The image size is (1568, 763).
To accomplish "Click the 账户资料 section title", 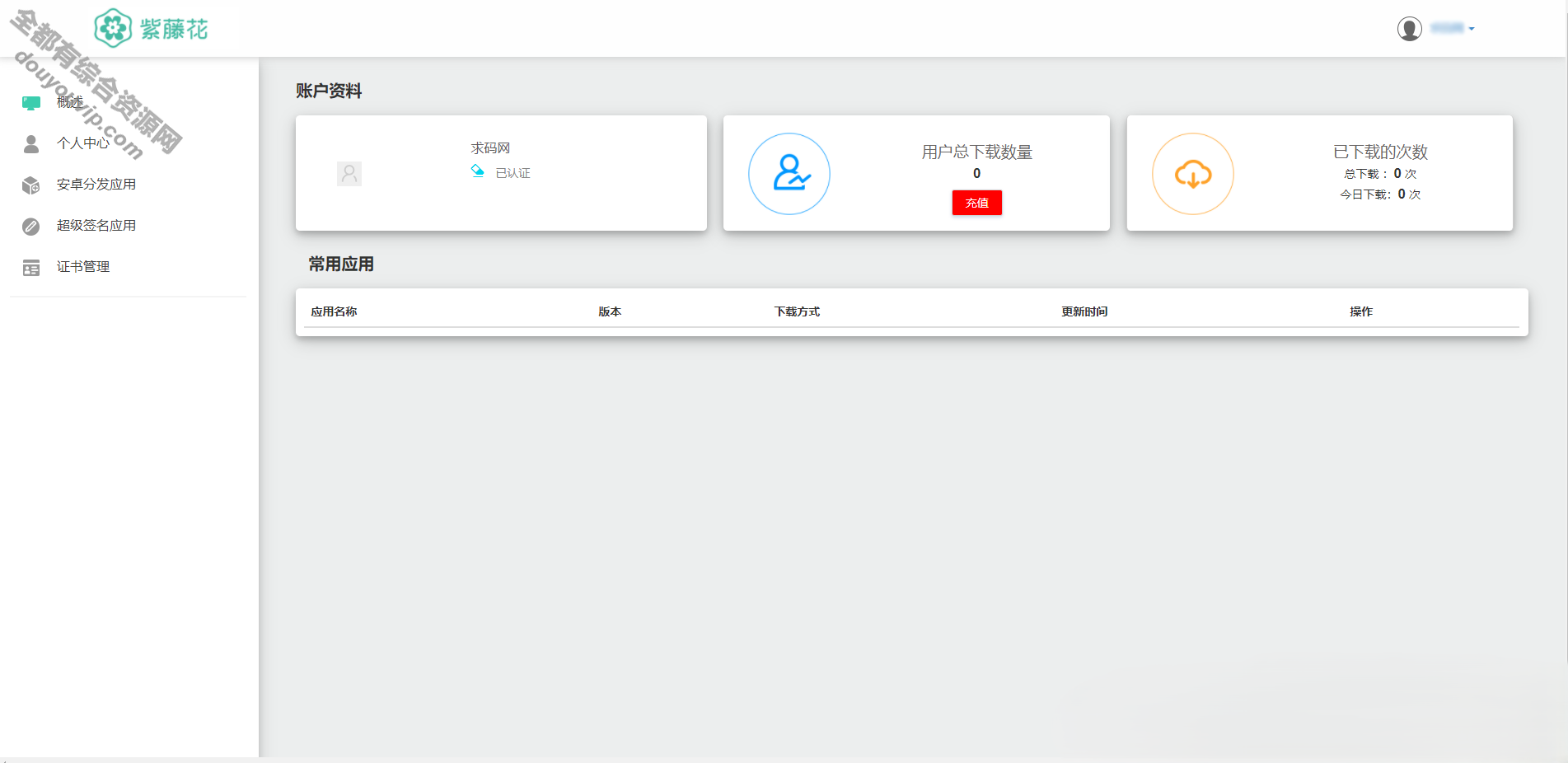I will click(x=329, y=91).
